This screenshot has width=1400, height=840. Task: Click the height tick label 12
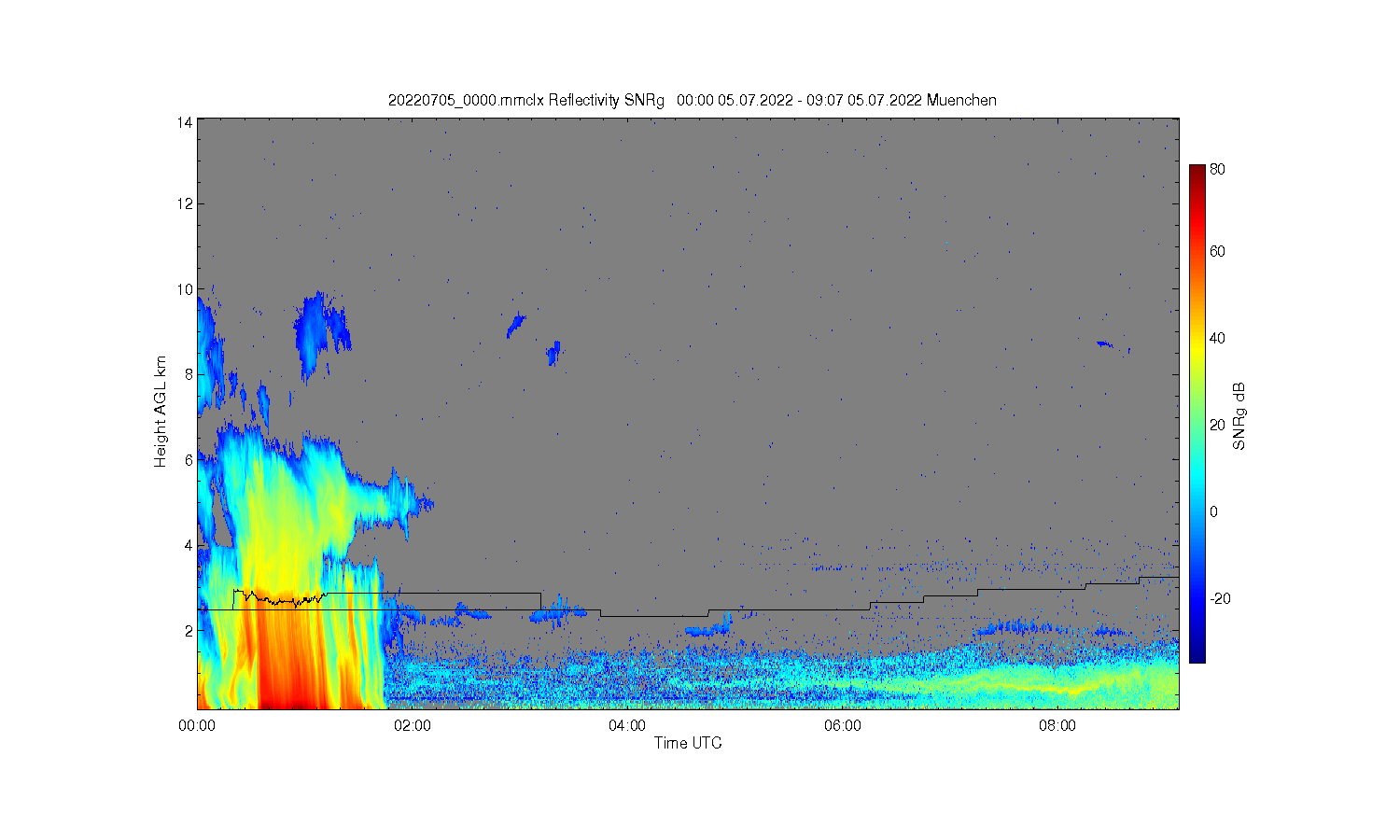(185, 203)
